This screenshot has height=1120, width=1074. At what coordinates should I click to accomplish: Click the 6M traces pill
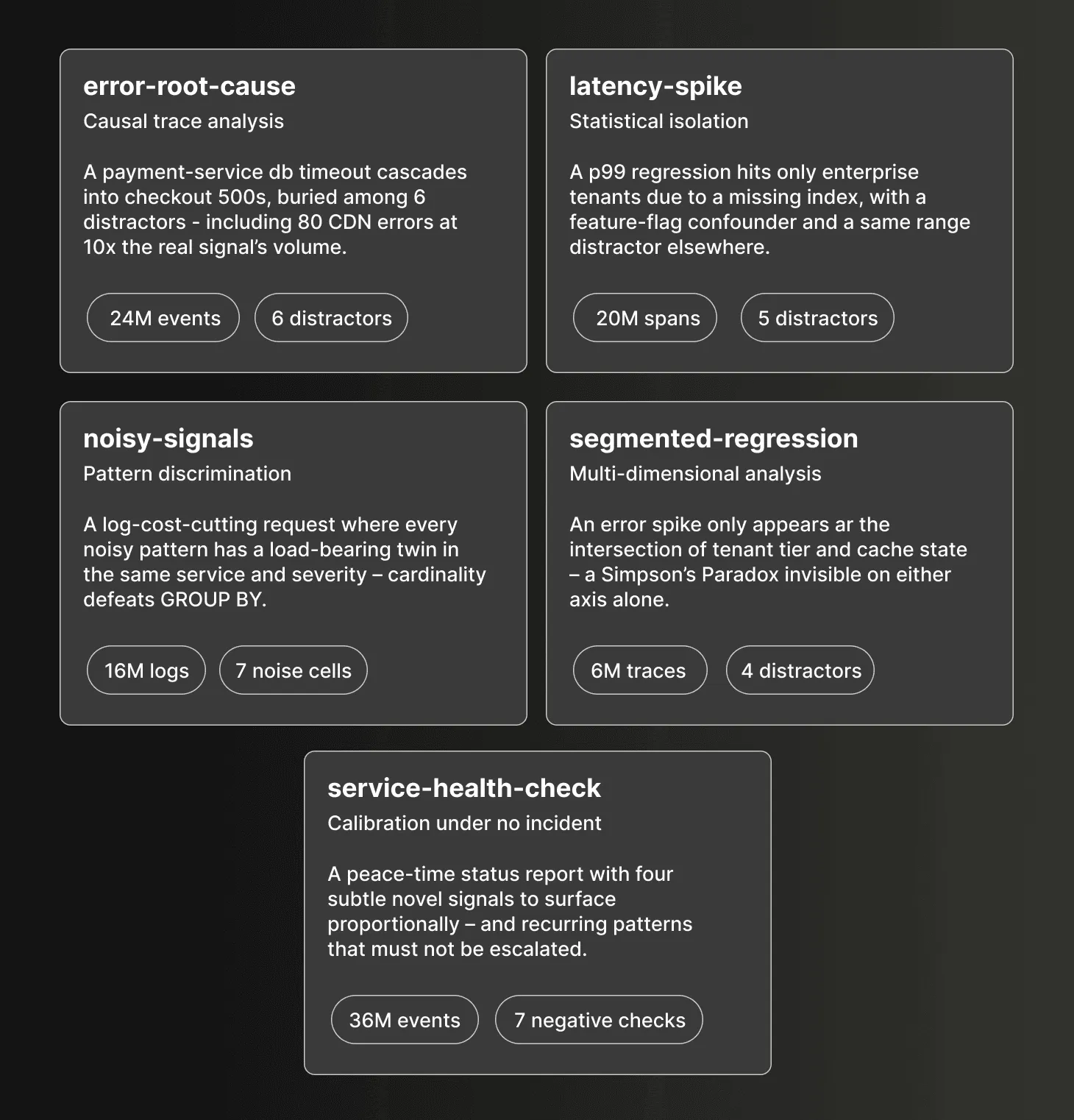pos(640,670)
